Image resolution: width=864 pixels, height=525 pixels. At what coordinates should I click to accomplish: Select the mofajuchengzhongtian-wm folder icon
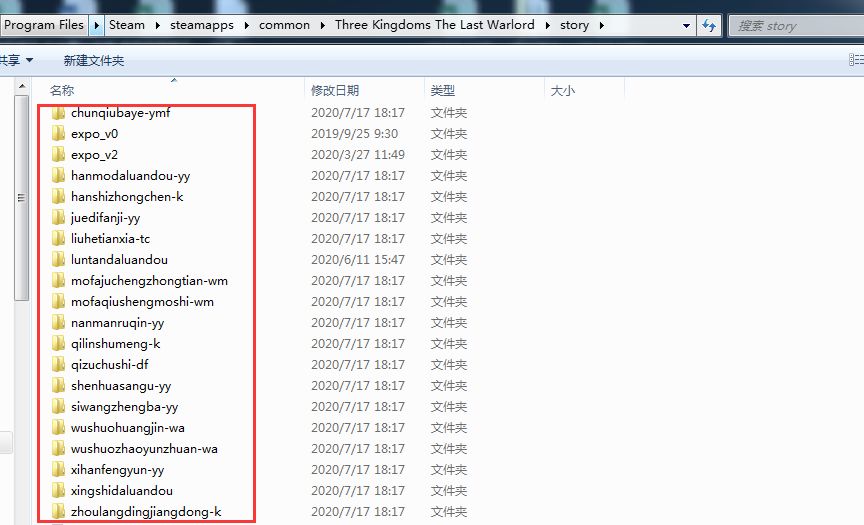(58, 280)
